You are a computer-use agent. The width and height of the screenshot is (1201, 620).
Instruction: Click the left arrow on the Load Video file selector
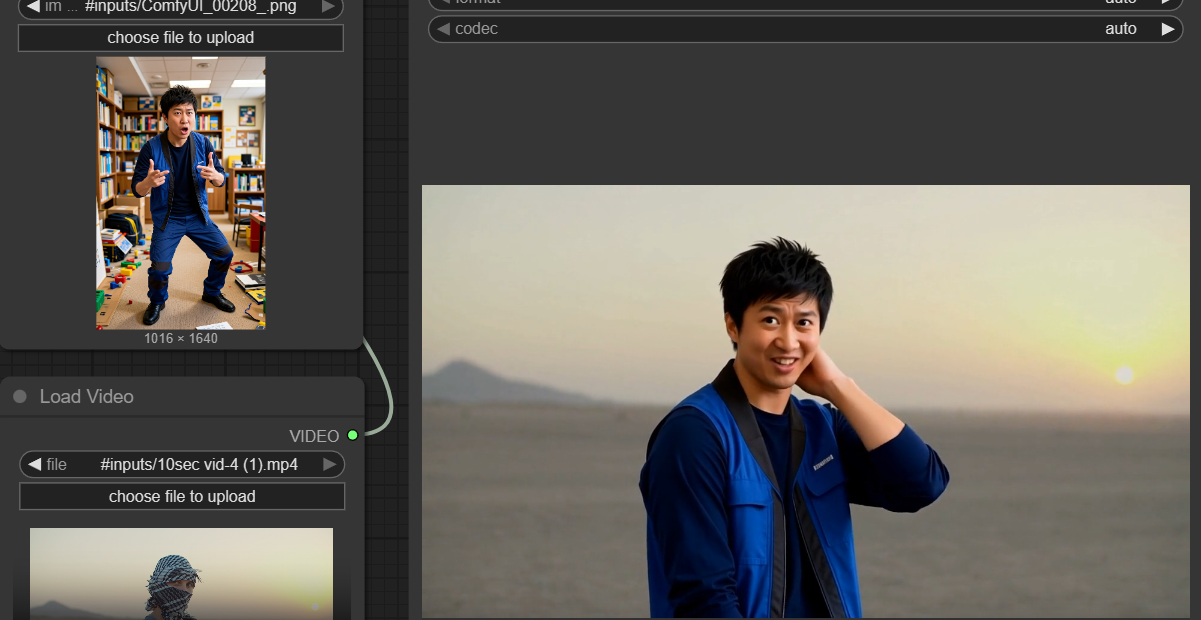[34, 464]
